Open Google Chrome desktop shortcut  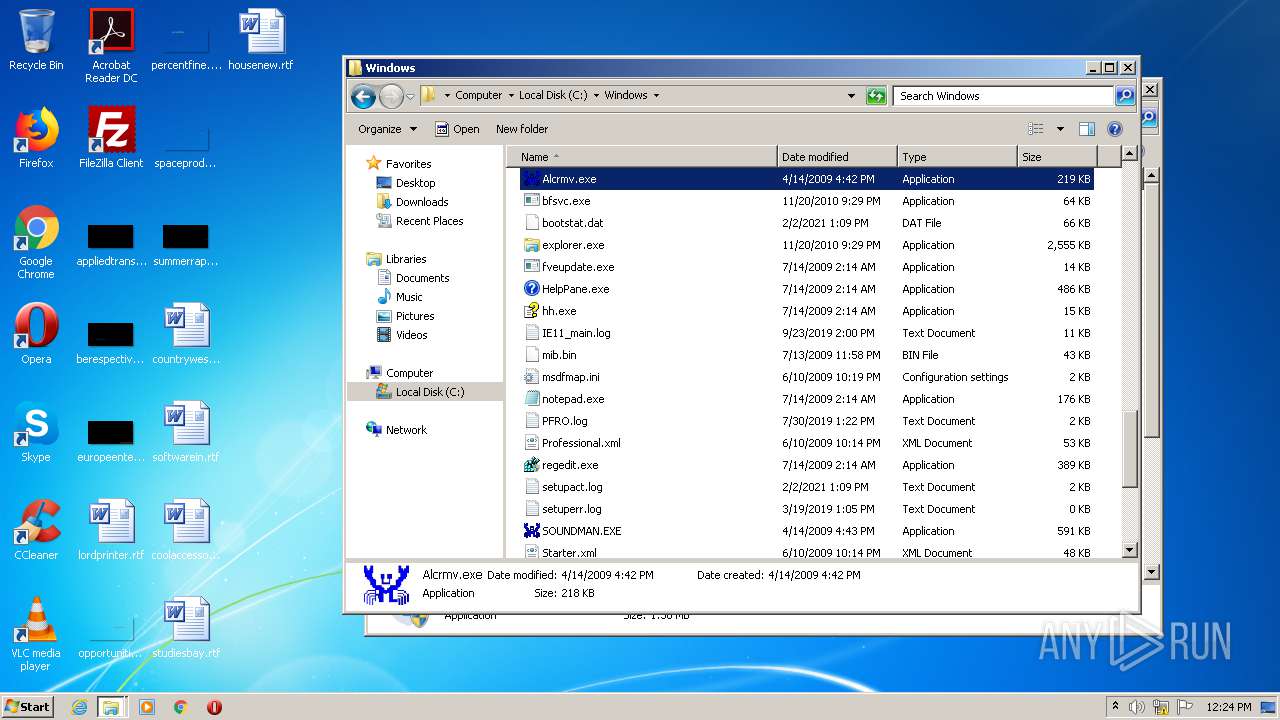36,242
